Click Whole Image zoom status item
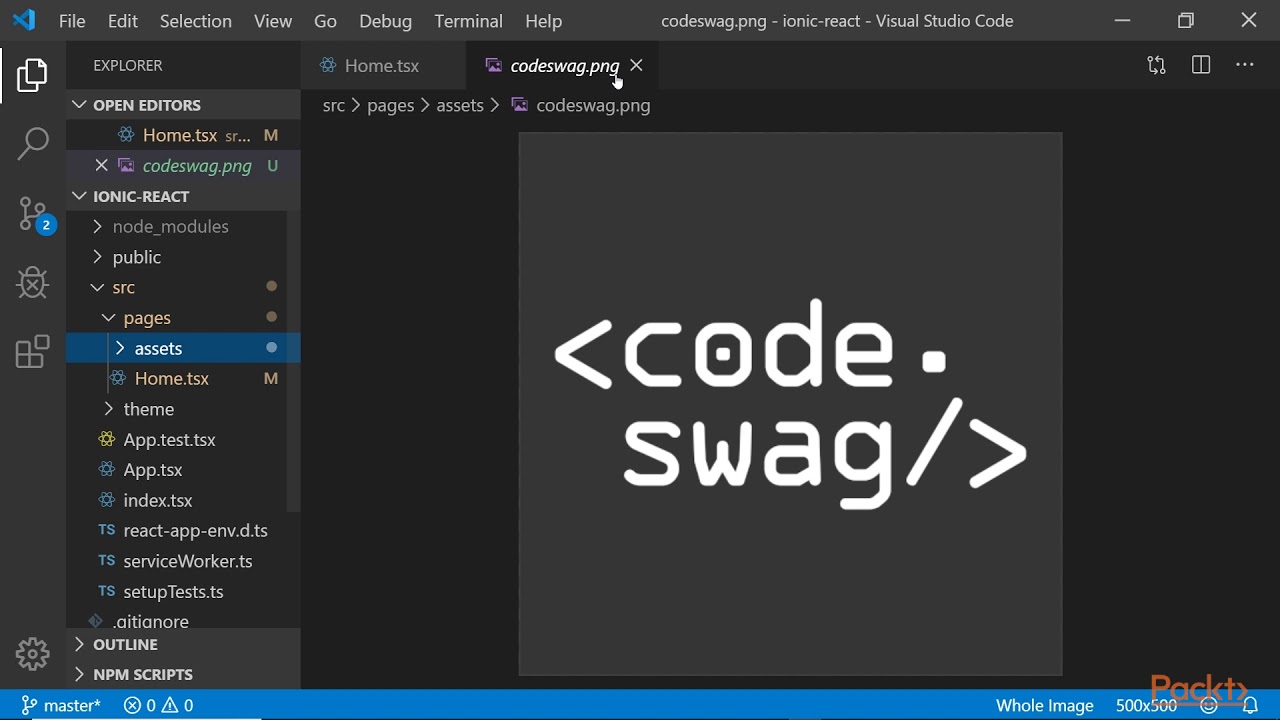Viewport: 1280px width, 720px height. click(x=1045, y=706)
